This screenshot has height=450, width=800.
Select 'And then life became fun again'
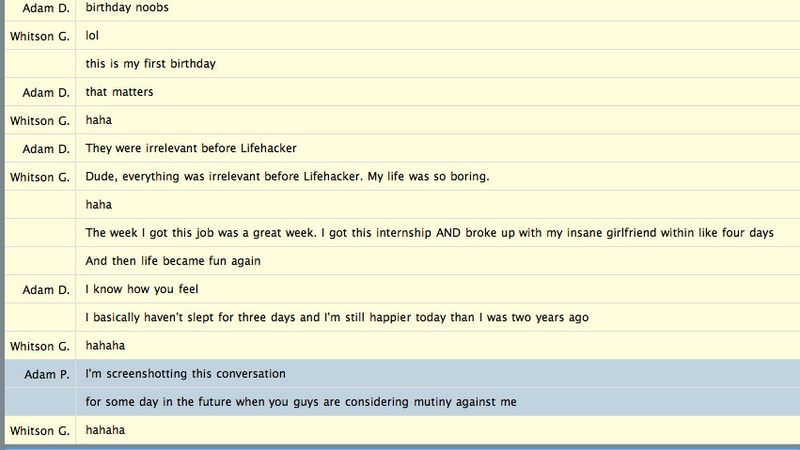(173, 261)
